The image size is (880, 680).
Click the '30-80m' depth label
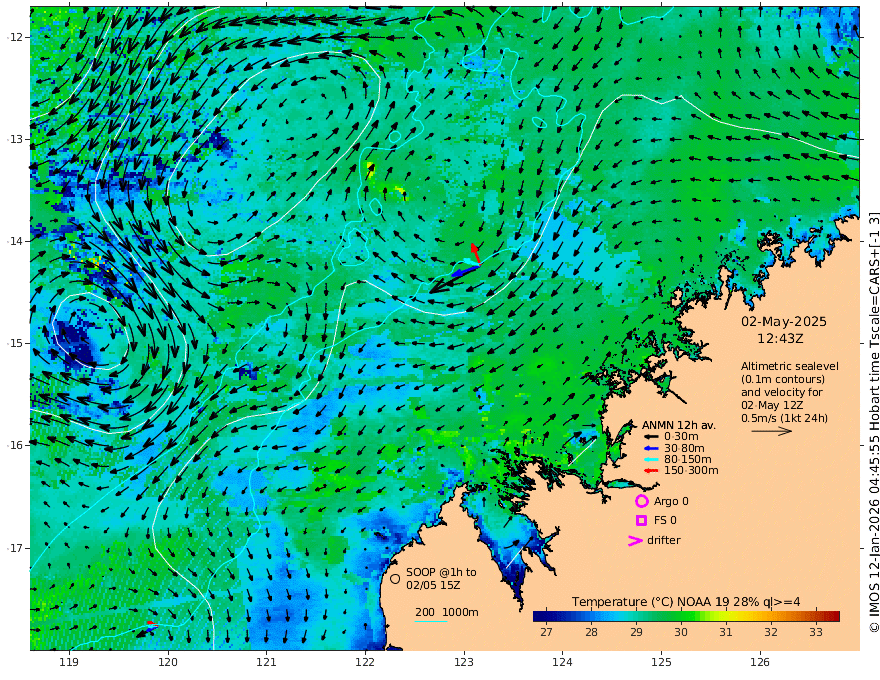[684, 448]
